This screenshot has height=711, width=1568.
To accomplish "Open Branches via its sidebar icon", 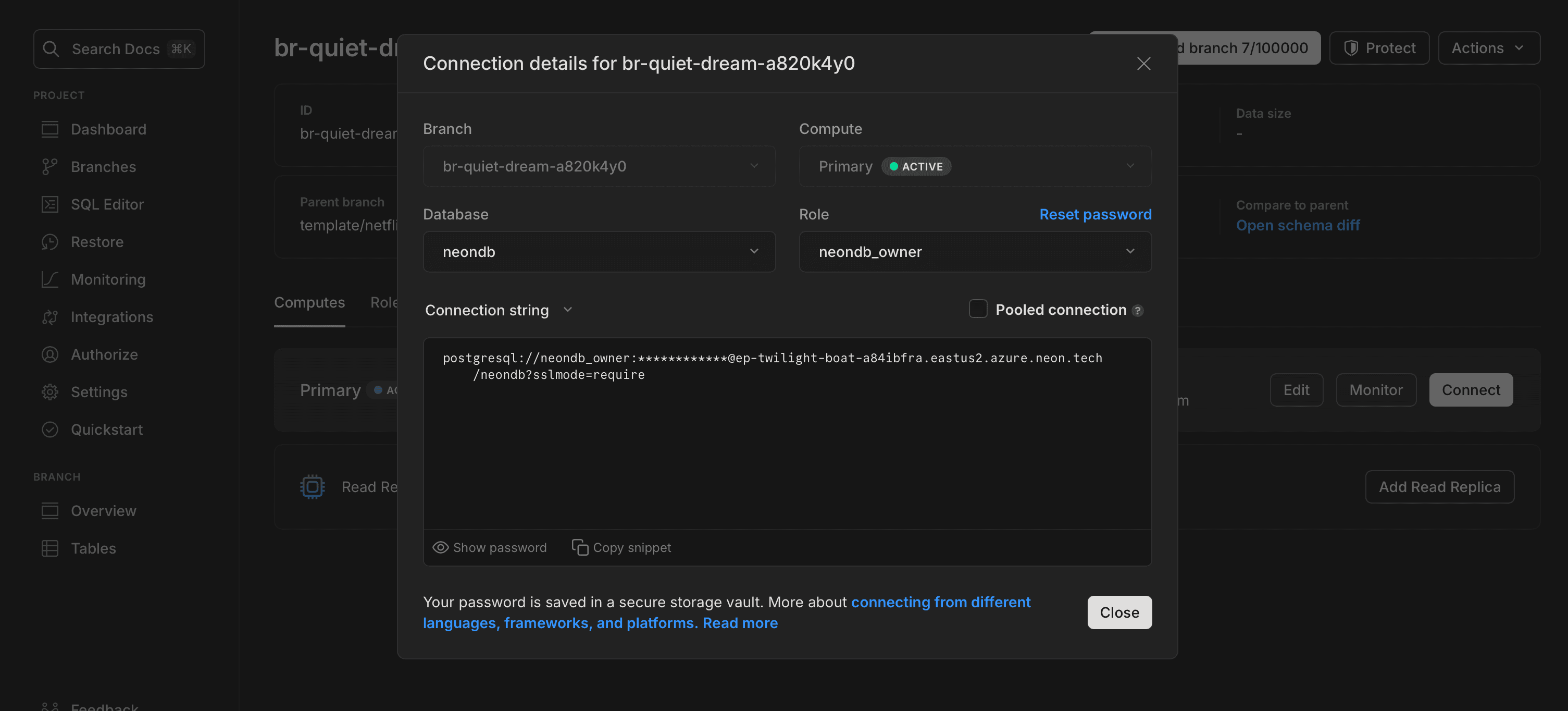I will 50,167.
